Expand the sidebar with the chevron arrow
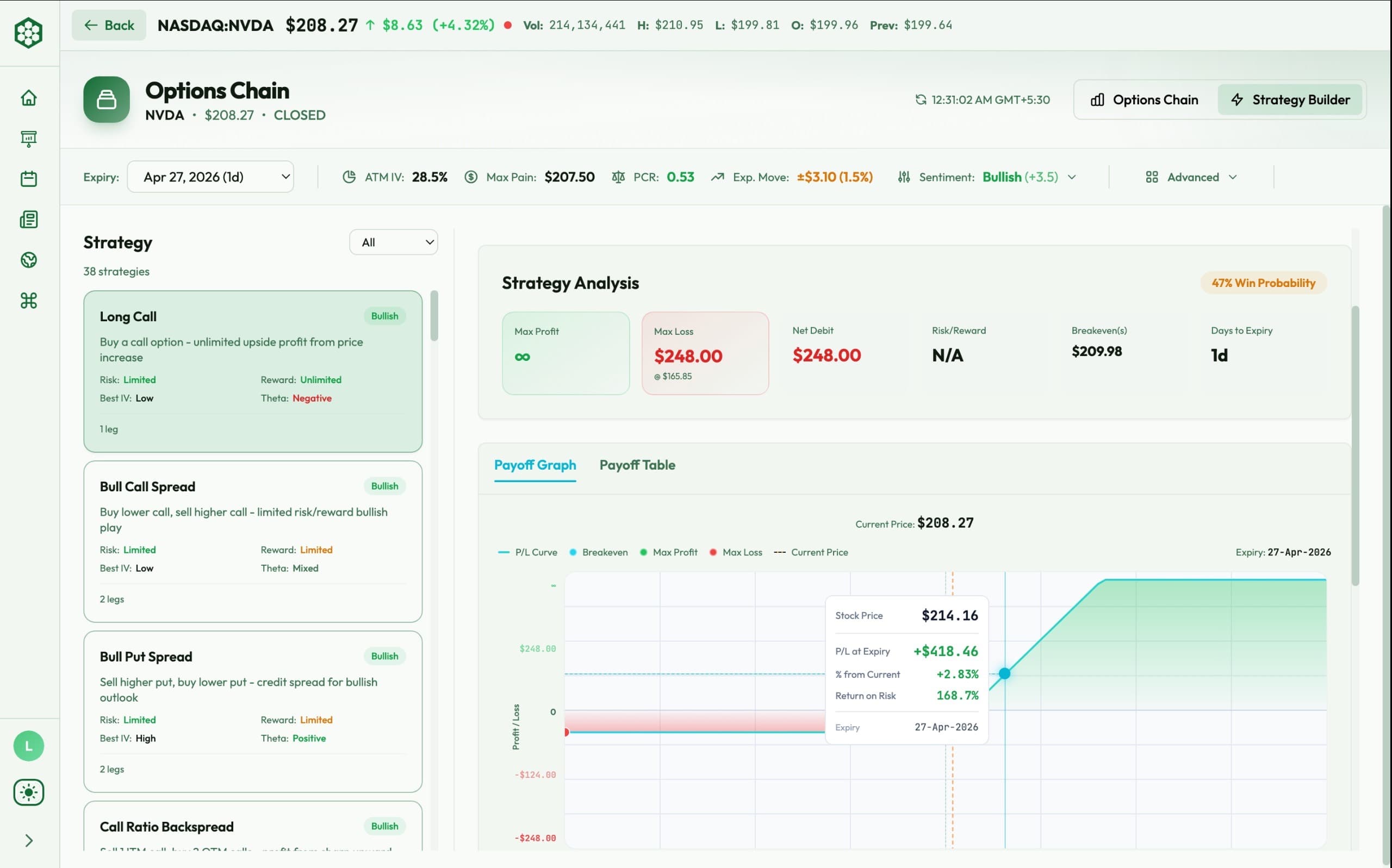Image resolution: width=1392 pixels, height=868 pixels. click(x=29, y=840)
